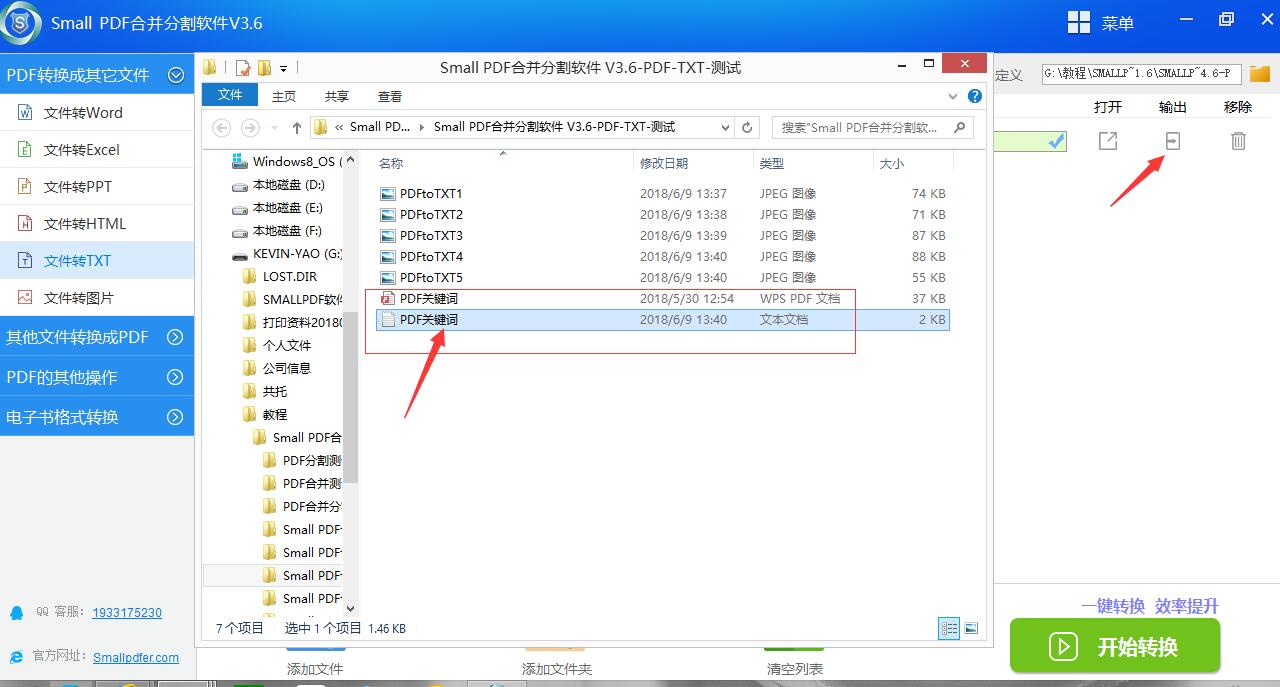The width and height of the screenshot is (1280, 687).
Task: Click the 输出 output-folder icon in the list row
Action: [x=1173, y=141]
